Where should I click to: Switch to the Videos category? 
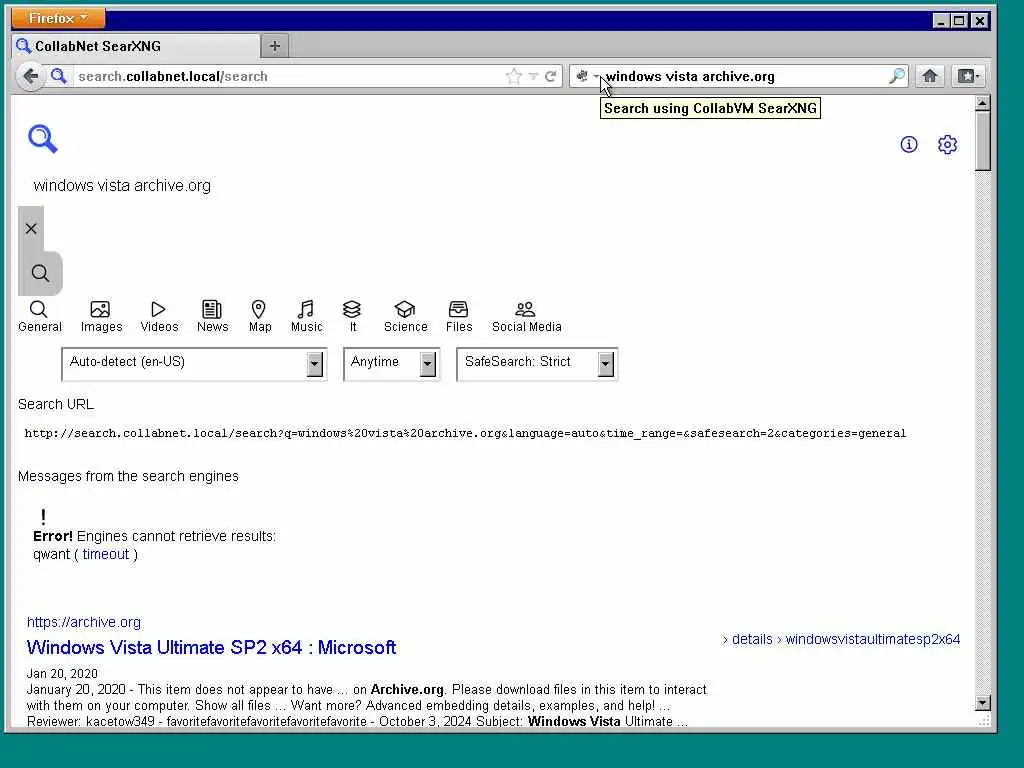point(159,317)
